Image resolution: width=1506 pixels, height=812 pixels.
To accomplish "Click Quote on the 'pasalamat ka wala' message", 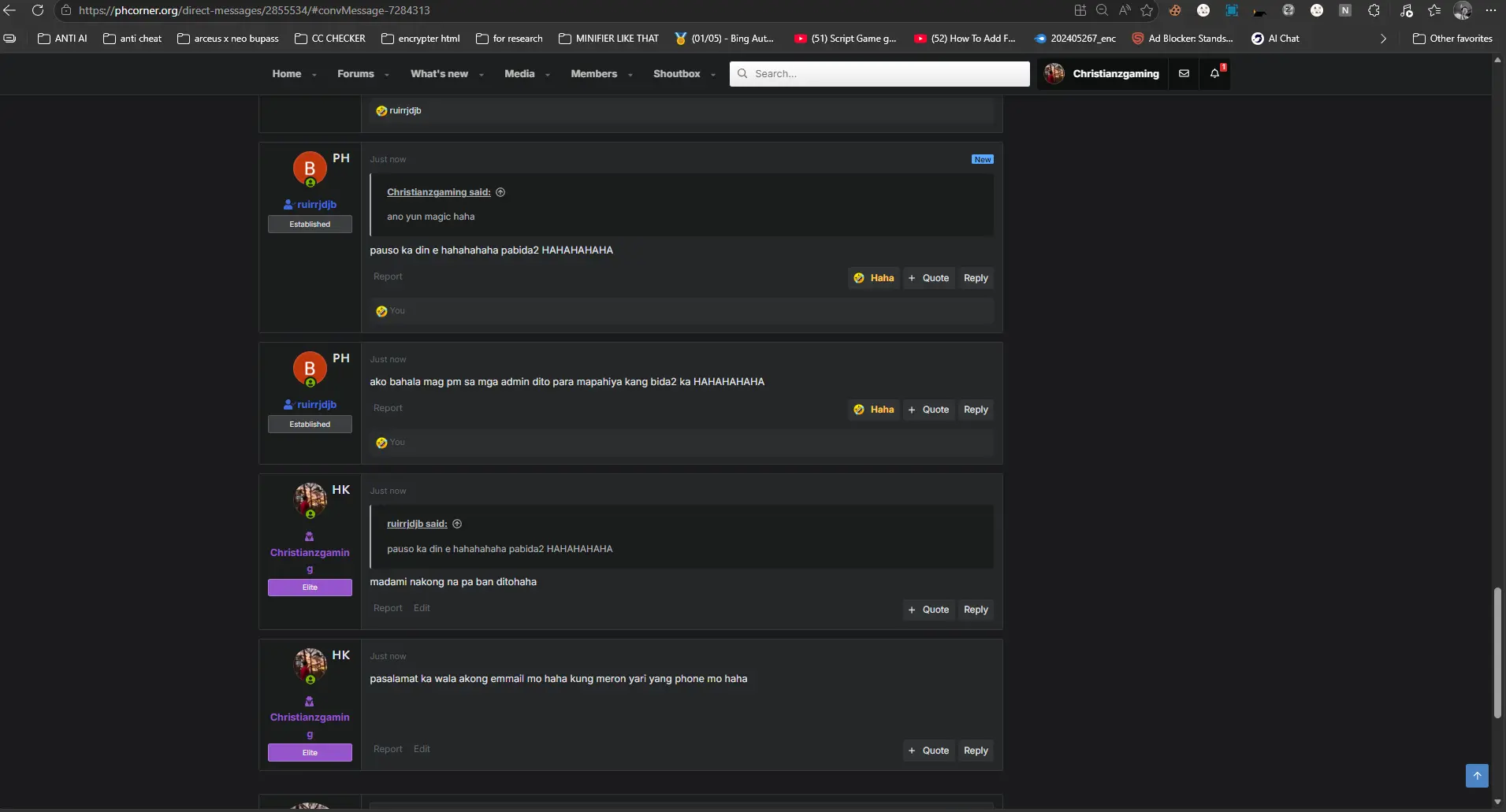I will [928, 751].
